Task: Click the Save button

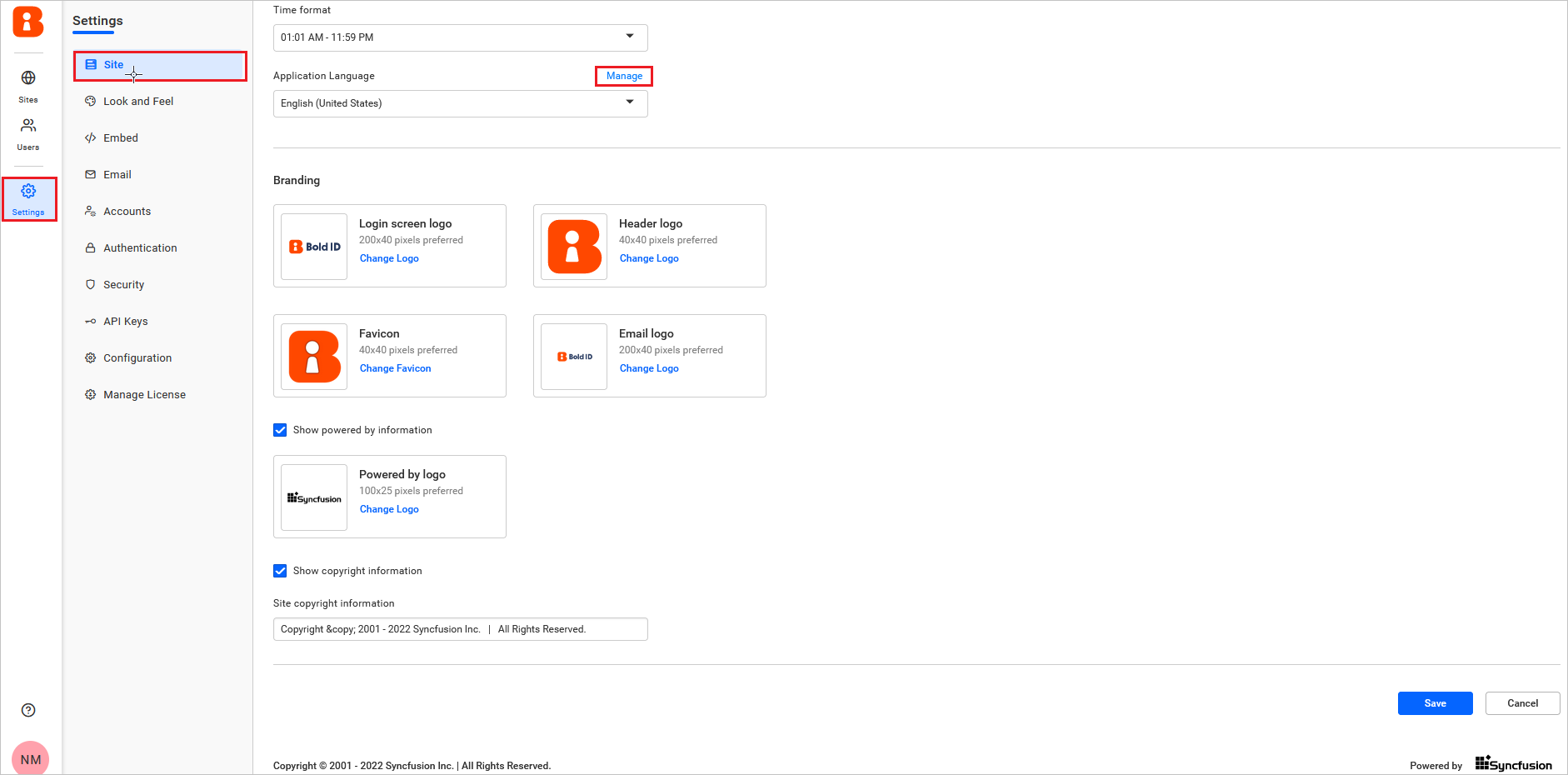Action: pos(1435,703)
